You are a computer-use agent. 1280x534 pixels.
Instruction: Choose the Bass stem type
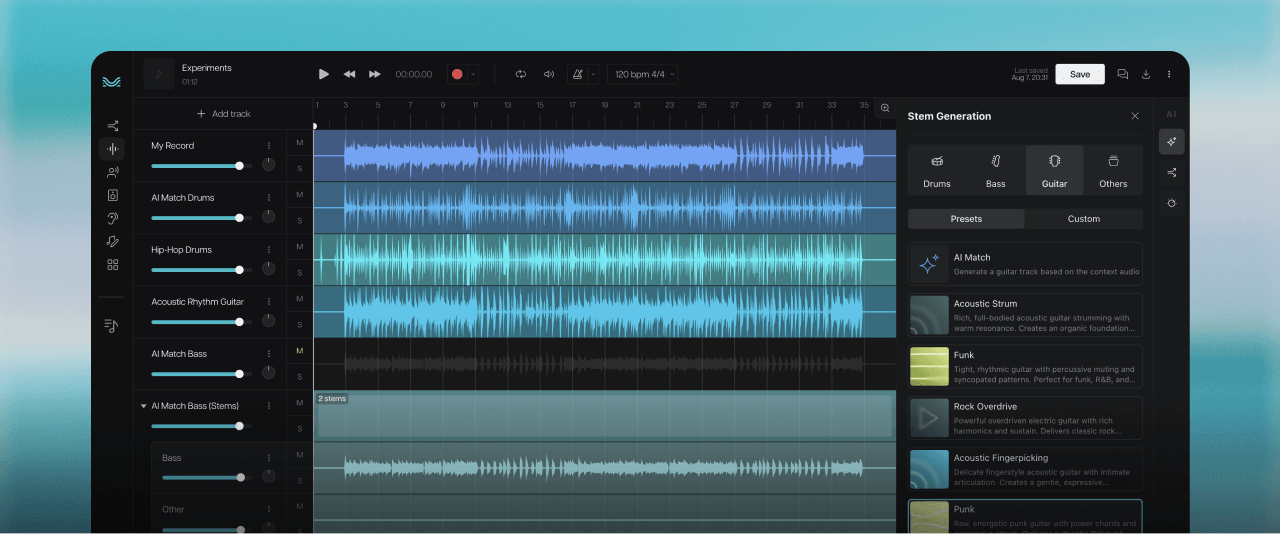995,169
